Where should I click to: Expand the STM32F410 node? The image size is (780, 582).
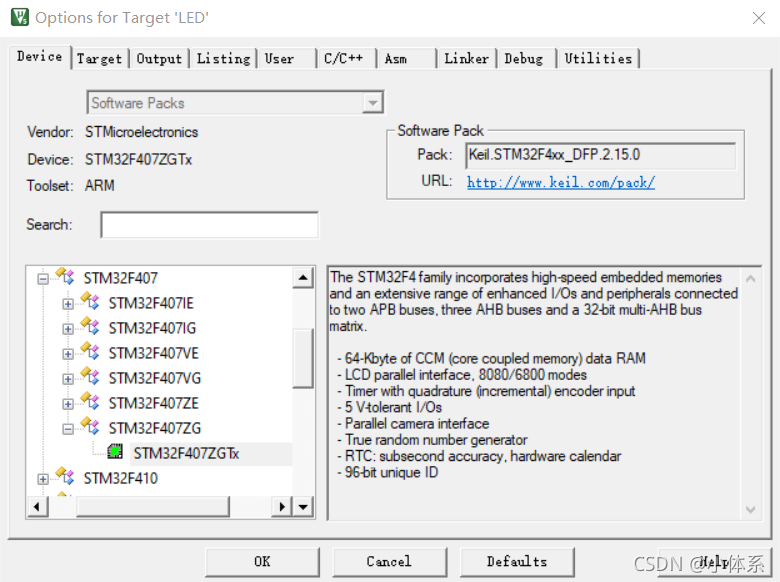[43, 479]
